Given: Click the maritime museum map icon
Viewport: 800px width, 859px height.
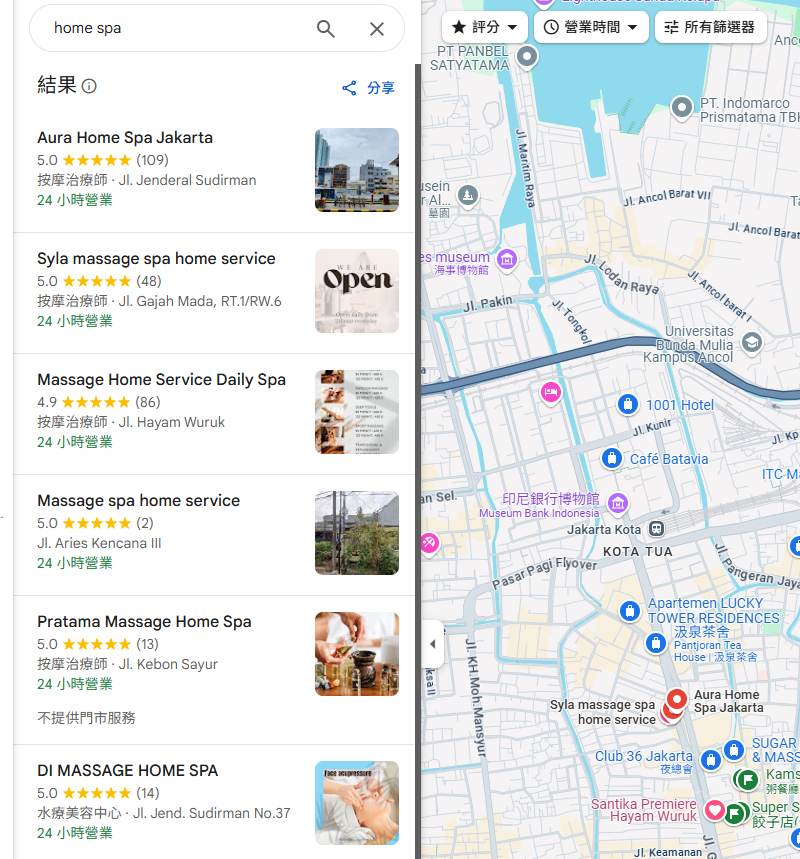Looking at the screenshot, I should click(507, 259).
